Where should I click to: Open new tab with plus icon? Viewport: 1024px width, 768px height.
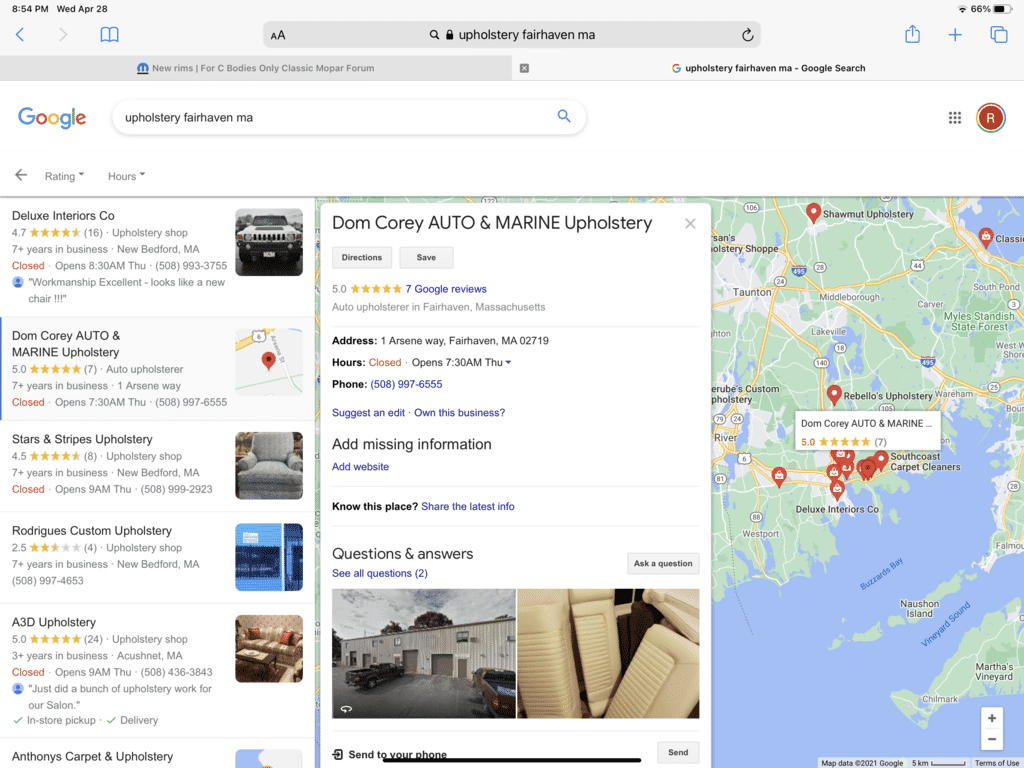pyautogui.click(x=955, y=35)
